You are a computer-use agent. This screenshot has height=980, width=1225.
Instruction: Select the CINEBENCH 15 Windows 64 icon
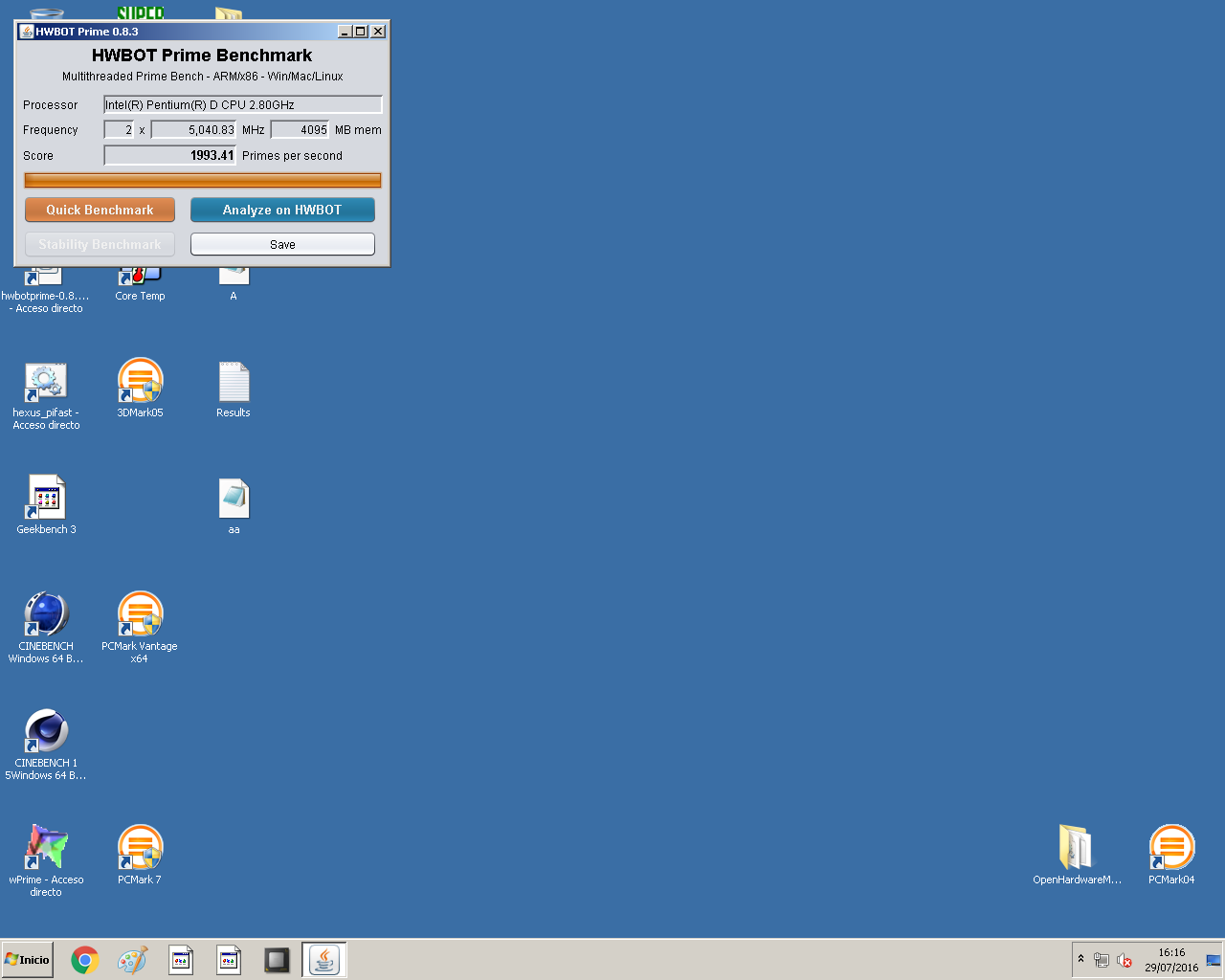(x=46, y=745)
